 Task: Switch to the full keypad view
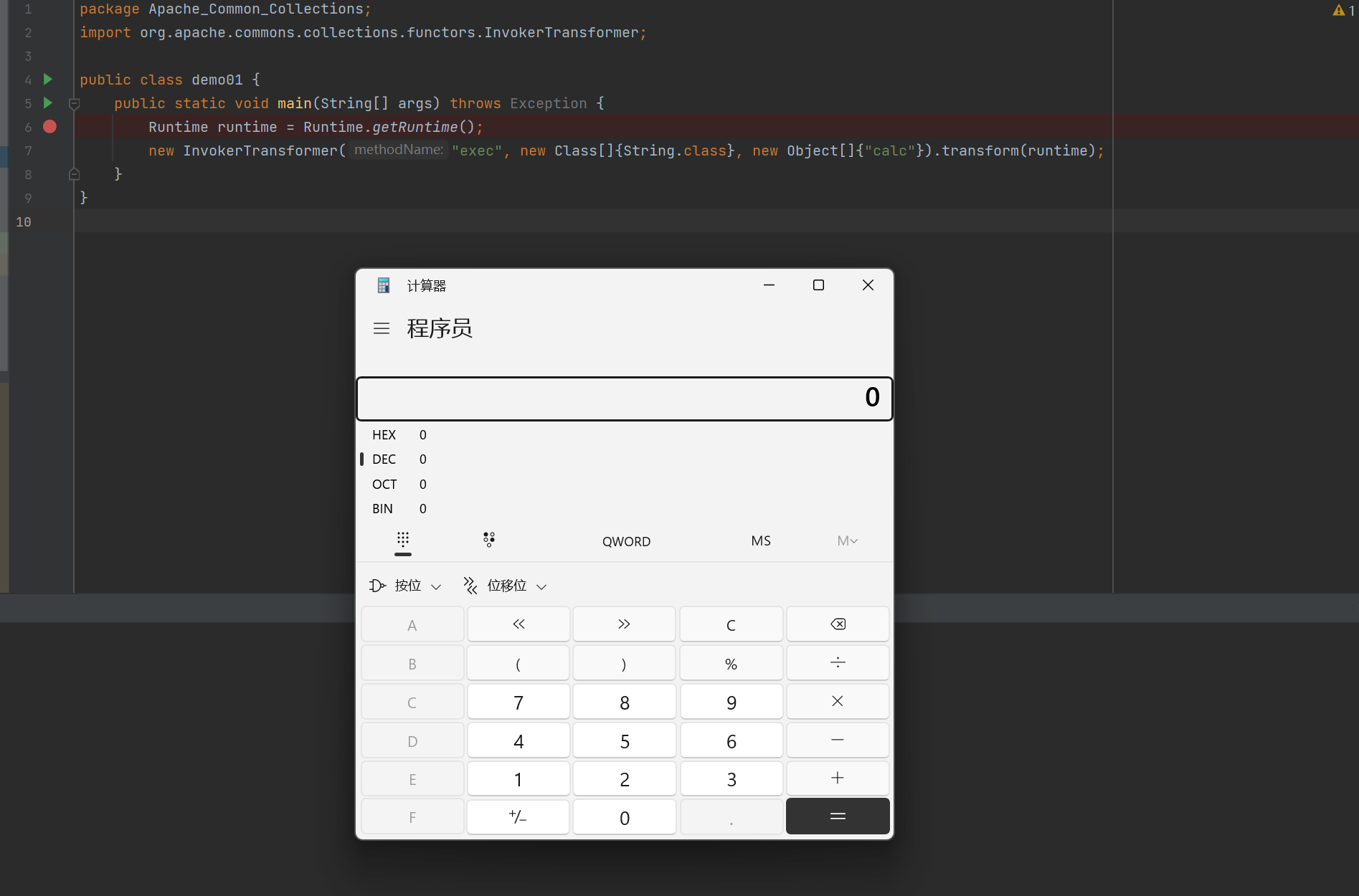403,540
